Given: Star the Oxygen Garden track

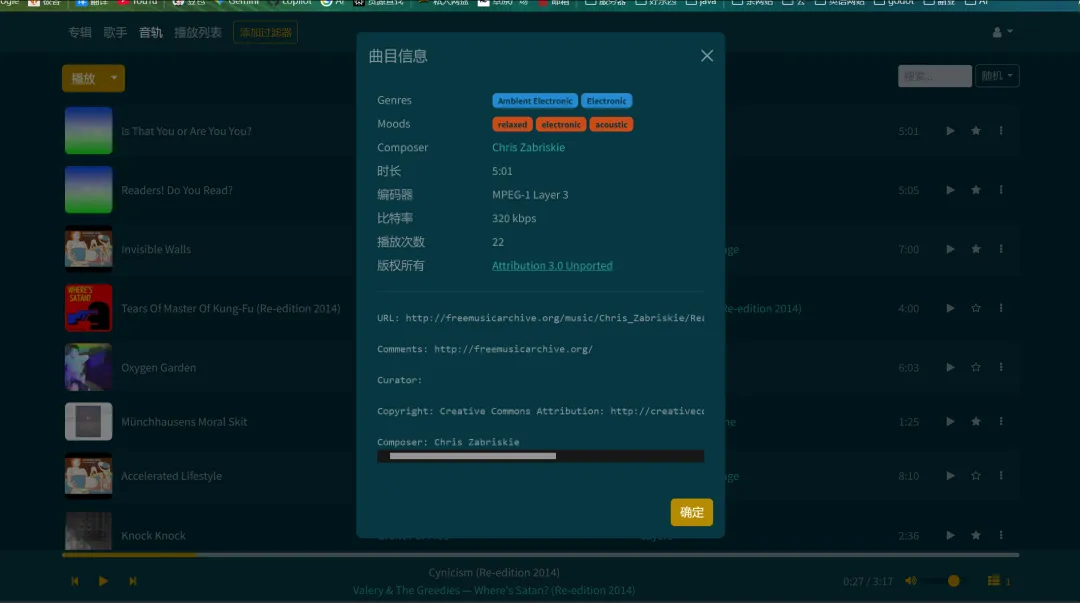Looking at the screenshot, I should click(x=975, y=367).
